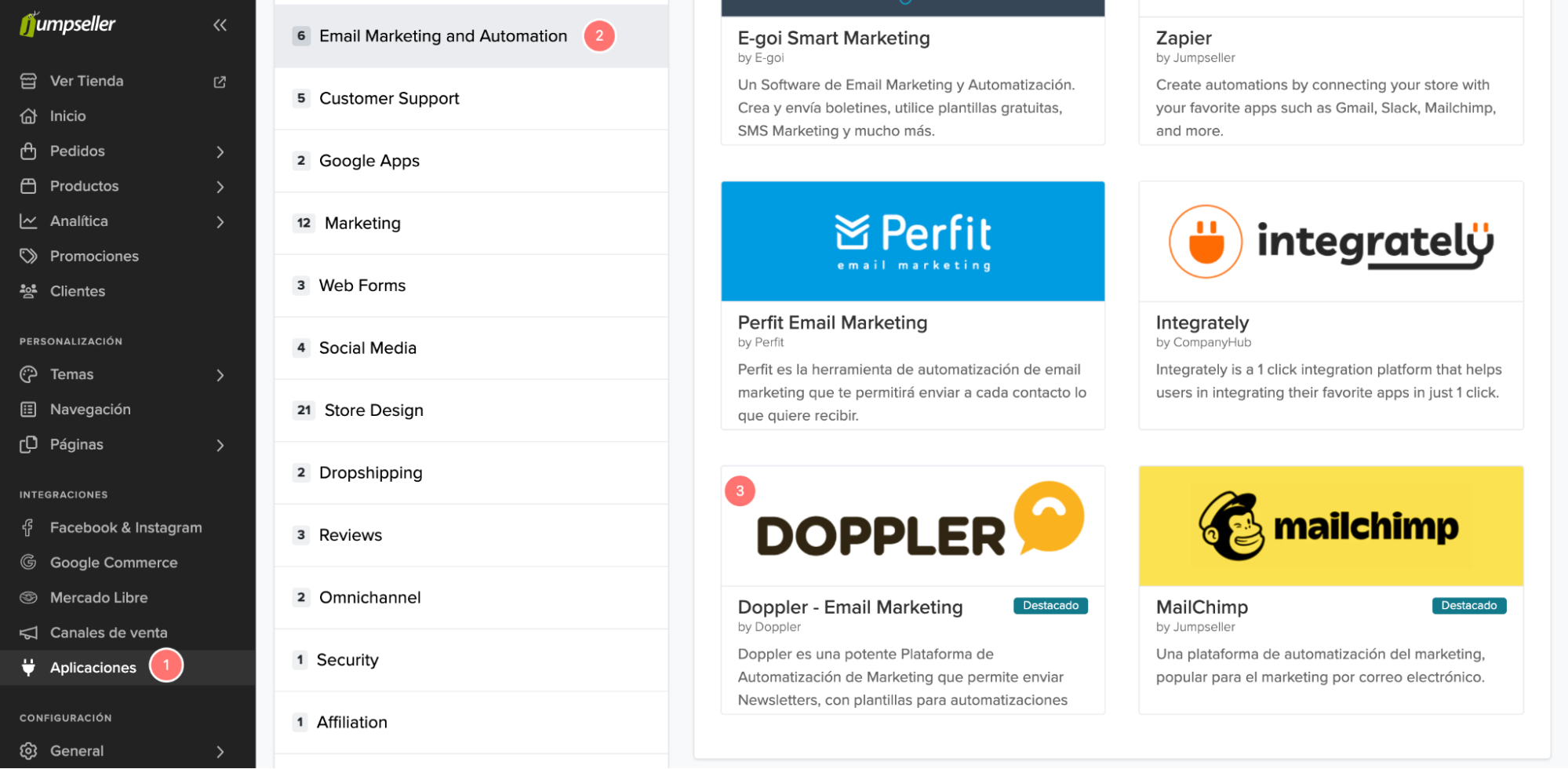Viewport: 1568px width, 769px height.
Task: Click the Inicio home icon
Action: click(x=29, y=116)
